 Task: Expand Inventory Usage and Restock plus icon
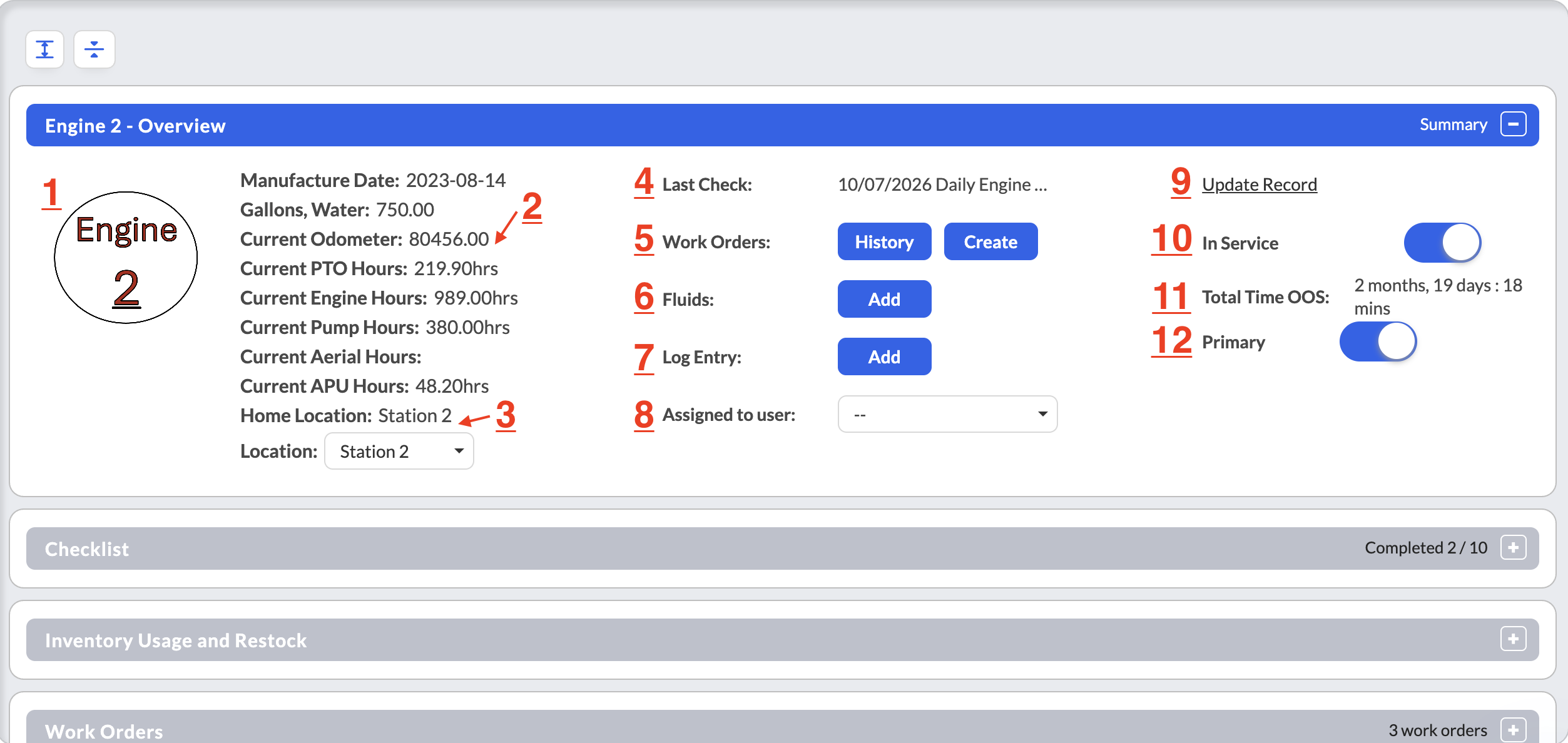coord(1513,639)
